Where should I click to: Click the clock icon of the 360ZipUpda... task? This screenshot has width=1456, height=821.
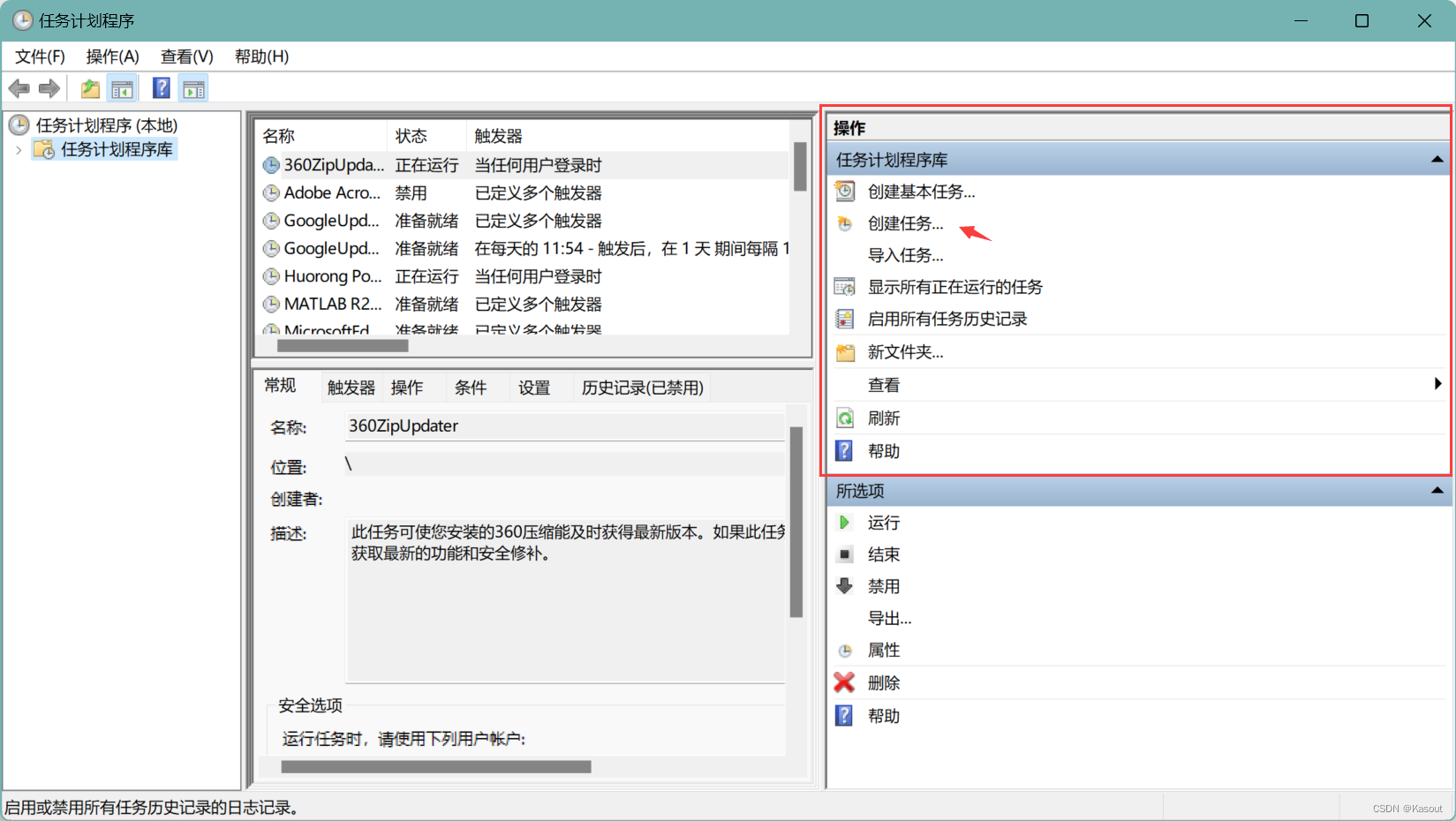pos(271,165)
